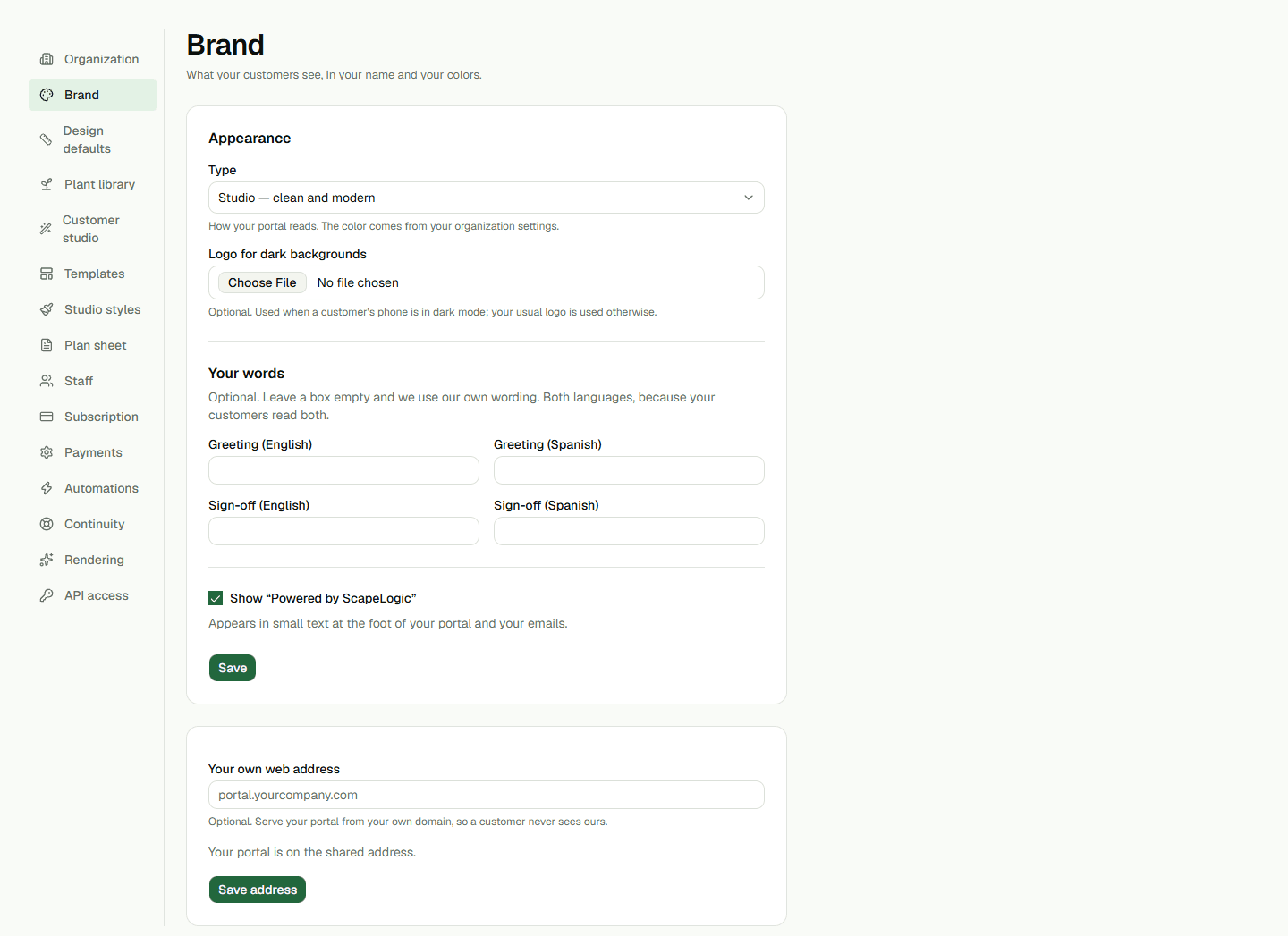Viewport: 1288px width, 936px height.
Task: Click the "Your words" heading
Action: pyautogui.click(x=247, y=374)
